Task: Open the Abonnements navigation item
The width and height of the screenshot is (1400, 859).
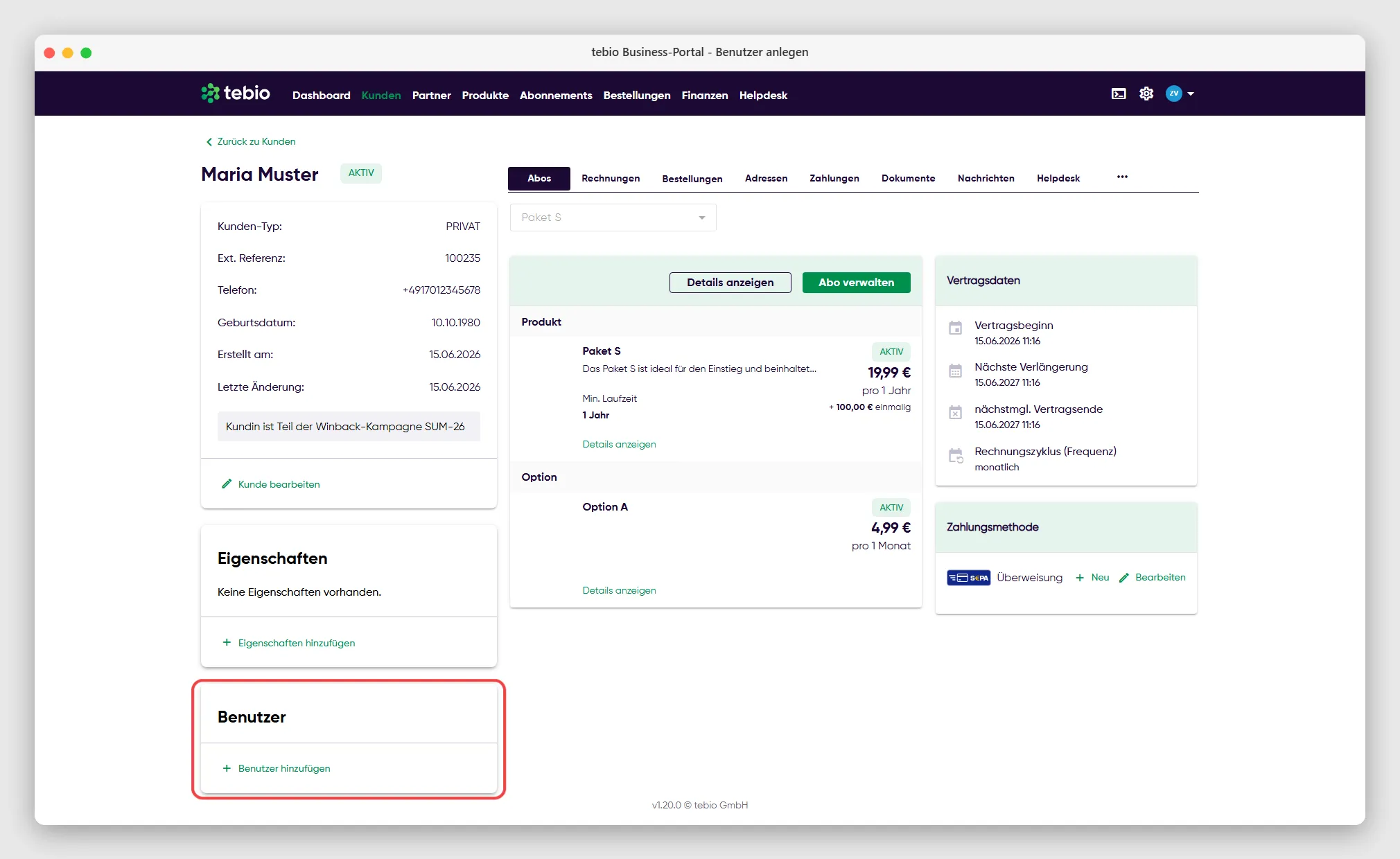Action: [556, 95]
